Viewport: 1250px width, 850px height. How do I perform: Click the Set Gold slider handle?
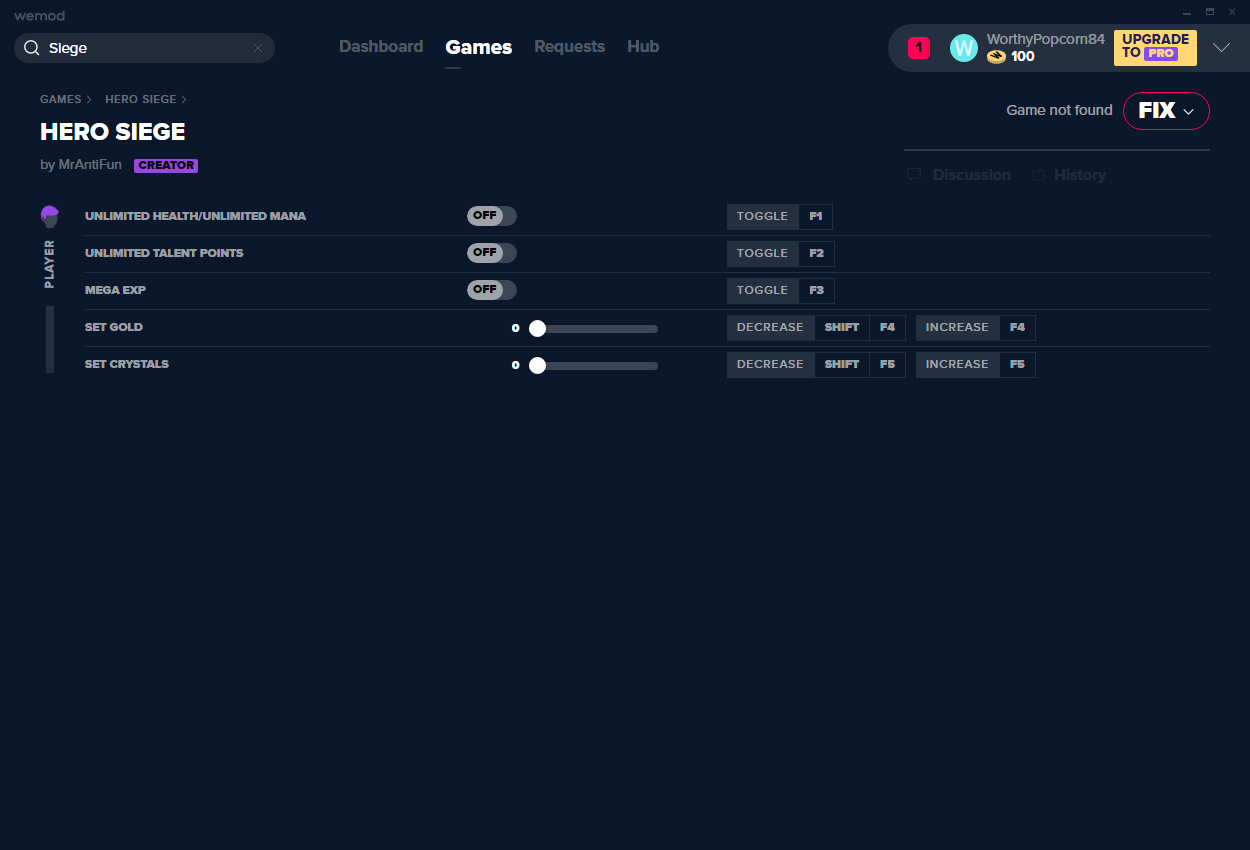pos(537,328)
